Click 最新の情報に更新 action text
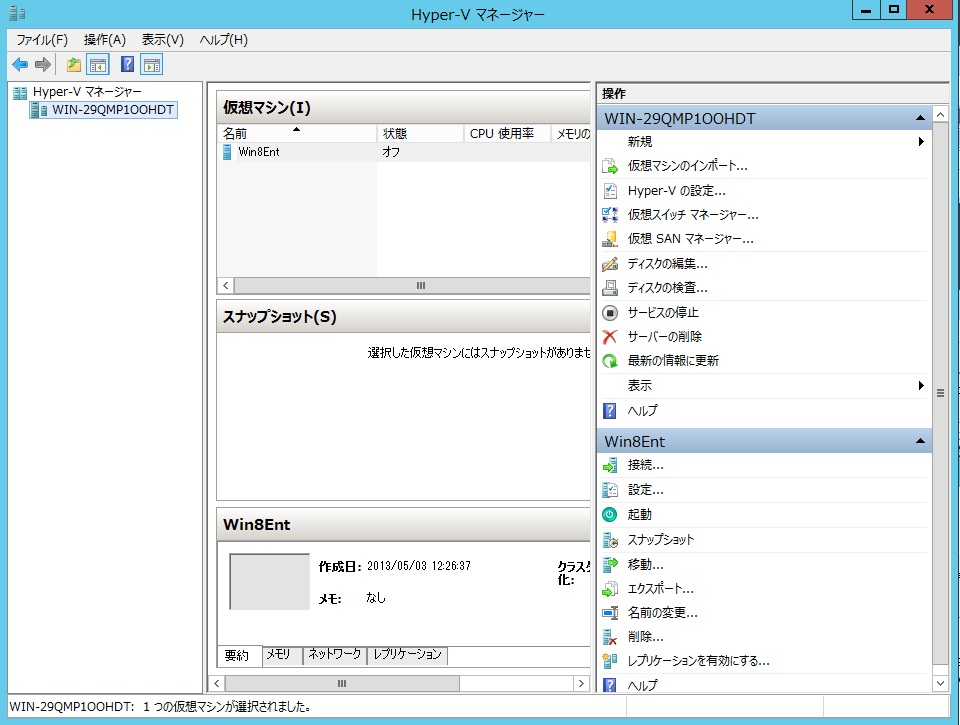 [673, 361]
